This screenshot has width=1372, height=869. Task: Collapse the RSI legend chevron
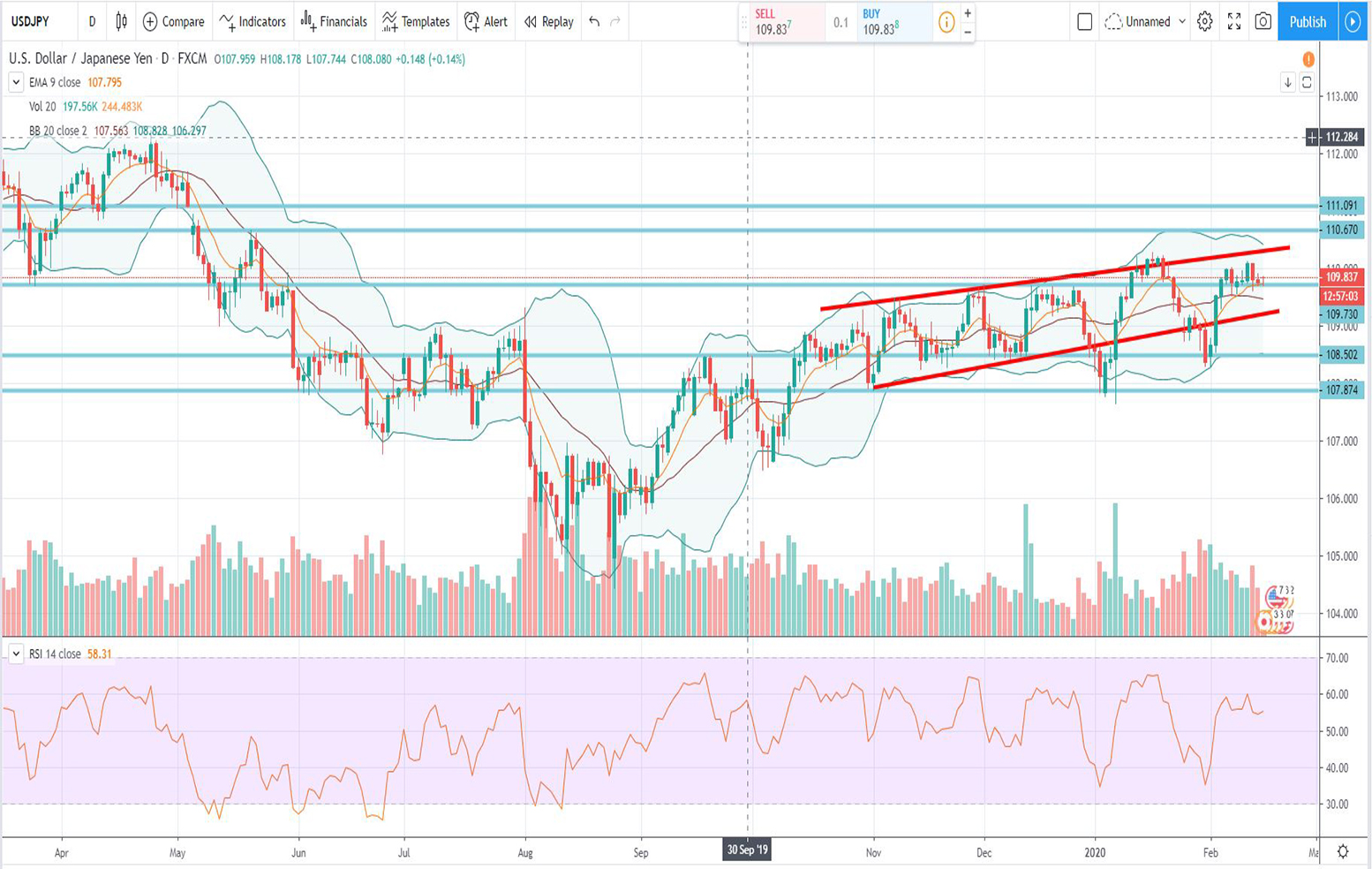click(x=16, y=654)
